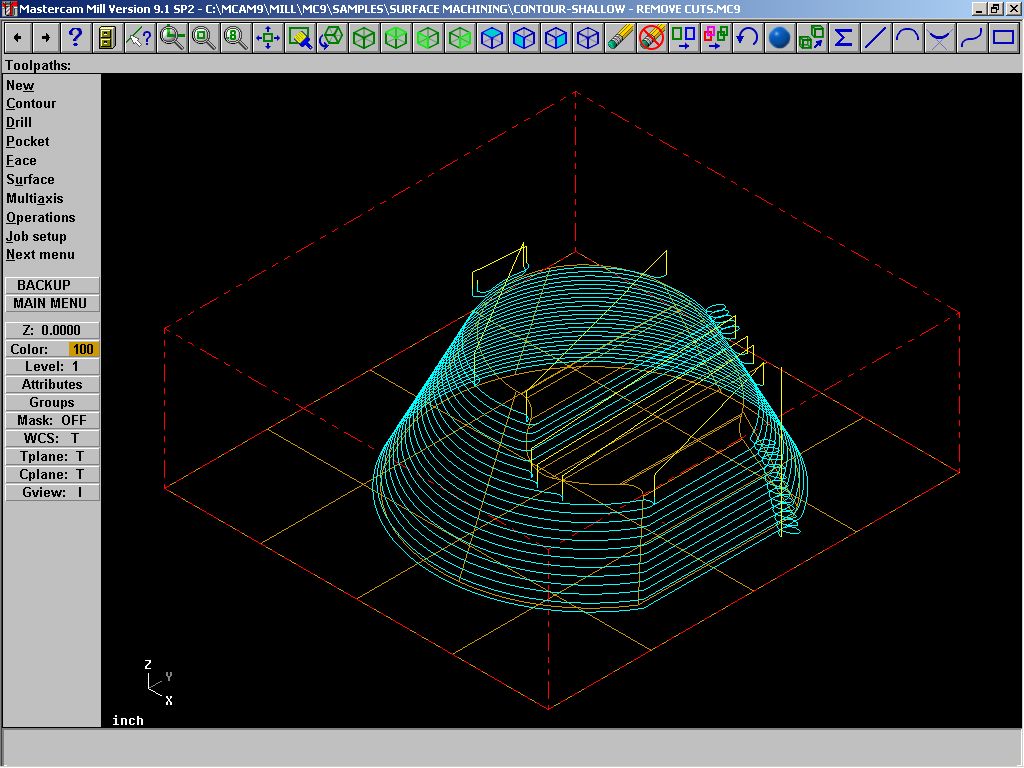Open the Gview selection button
This screenshot has width=1024, height=768.
52,493
